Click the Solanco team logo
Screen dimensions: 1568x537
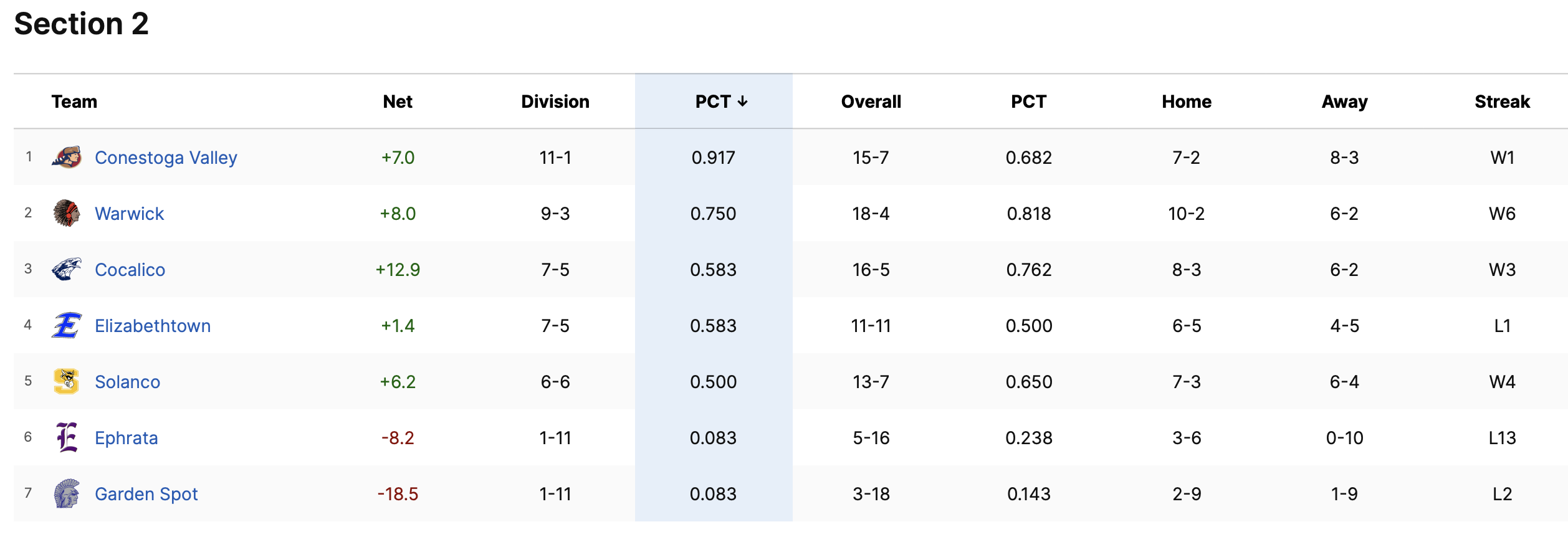point(67,382)
